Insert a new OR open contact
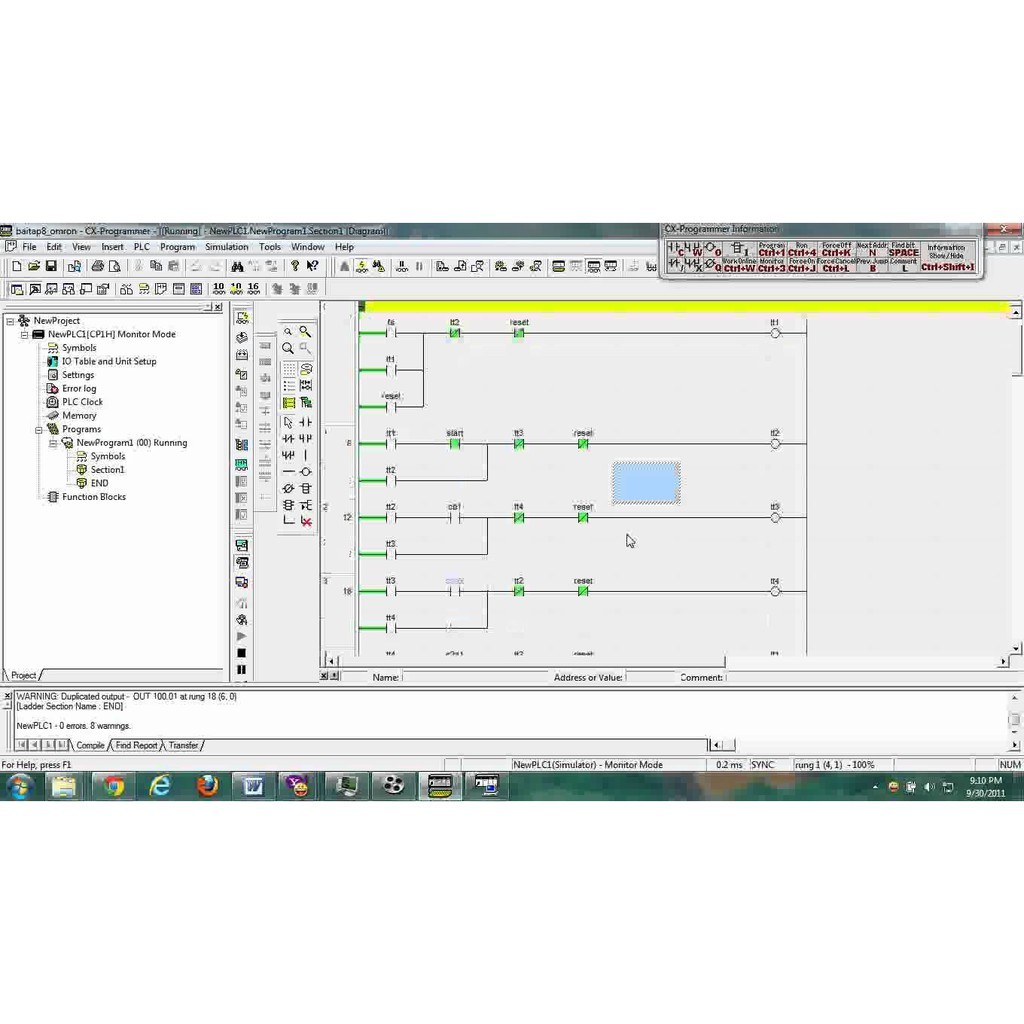 click(305, 439)
